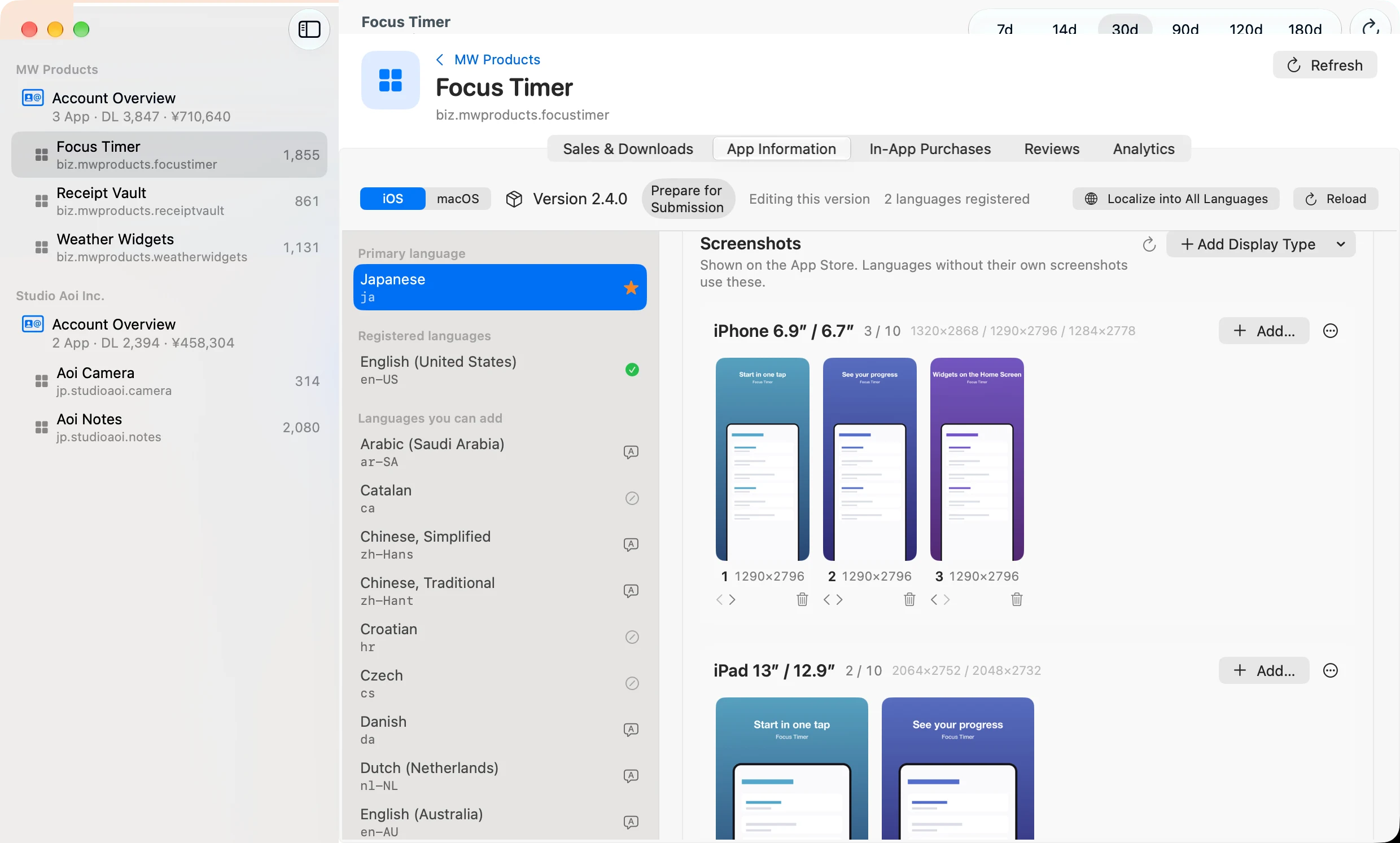The image size is (1400, 843).
Task: Click the Refresh button
Action: point(1325,65)
